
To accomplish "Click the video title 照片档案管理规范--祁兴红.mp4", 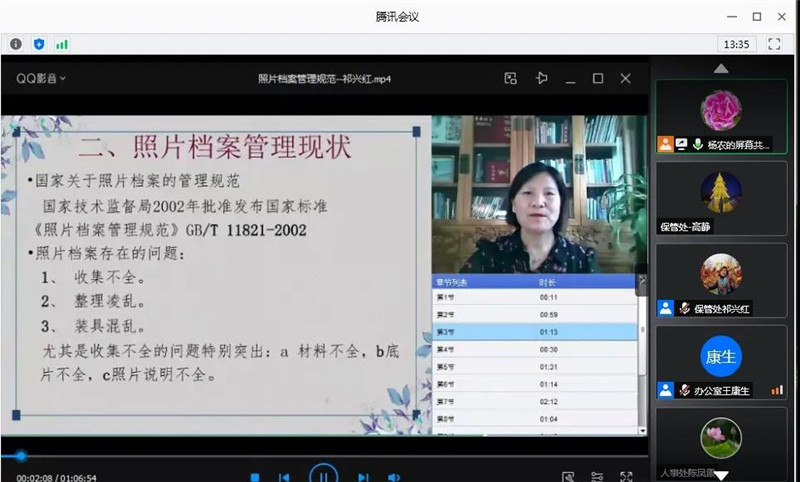I will coord(324,79).
